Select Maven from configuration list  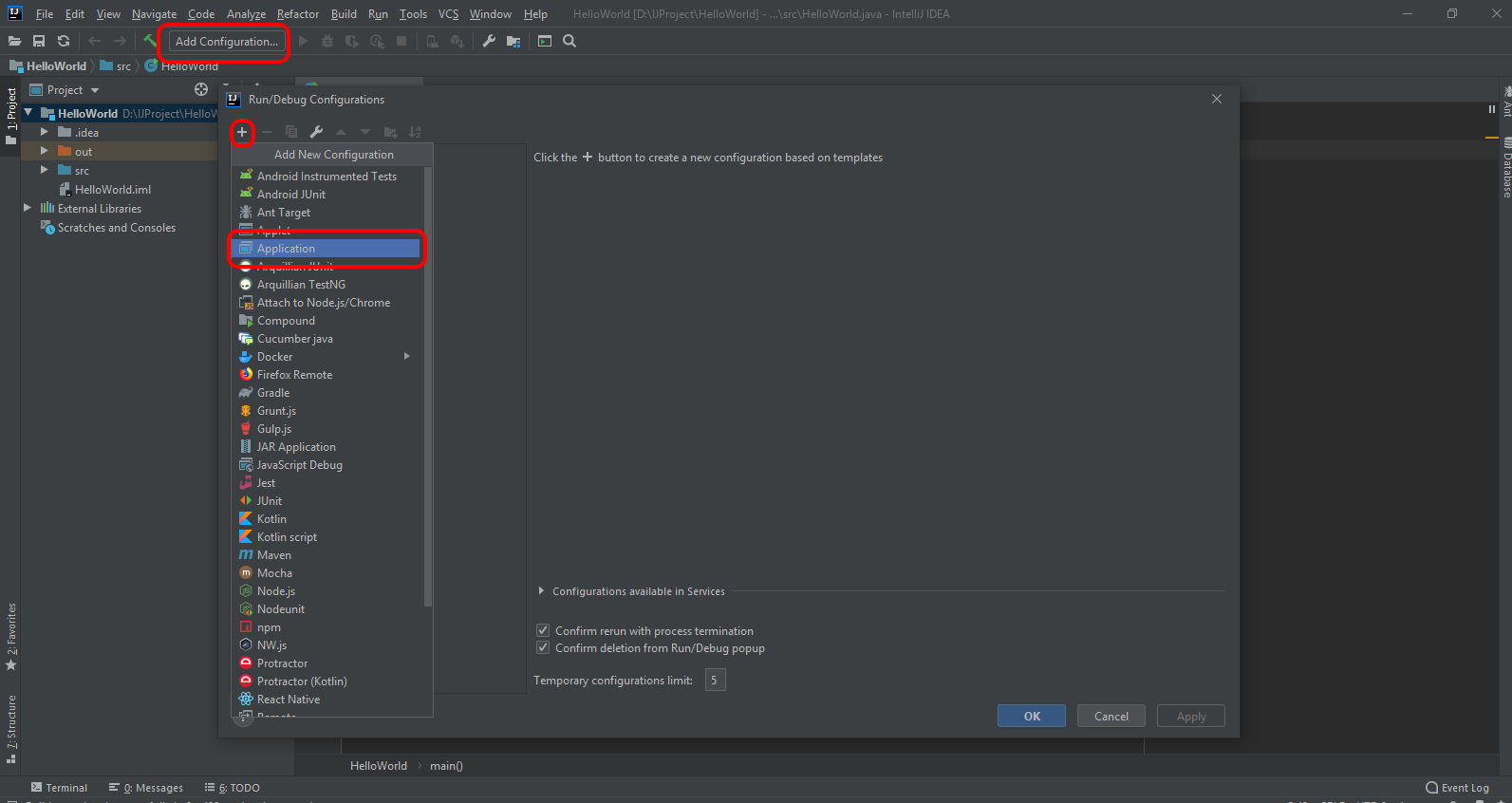326,555
